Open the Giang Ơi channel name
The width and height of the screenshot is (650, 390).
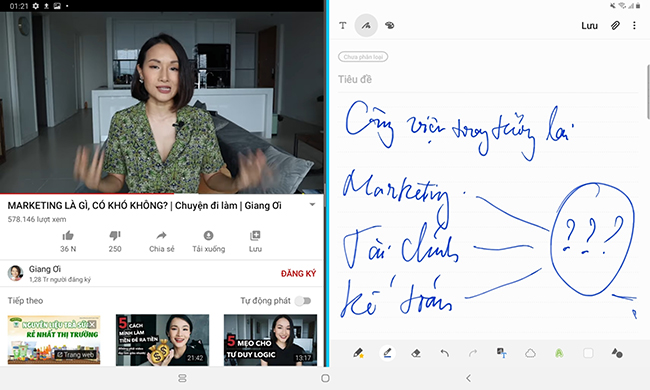[x=45, y=269]
